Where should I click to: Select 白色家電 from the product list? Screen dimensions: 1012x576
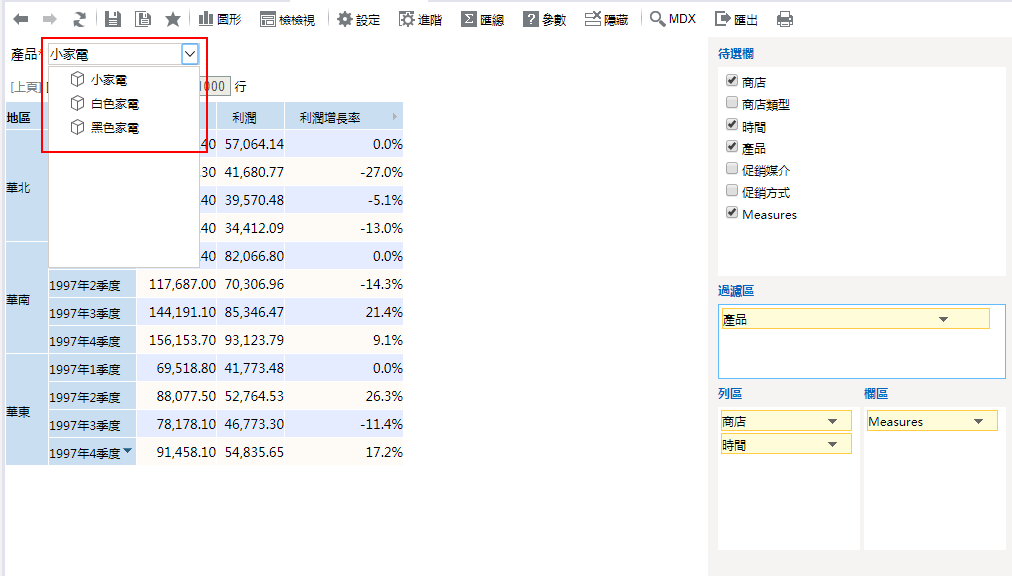pos(114,103)
